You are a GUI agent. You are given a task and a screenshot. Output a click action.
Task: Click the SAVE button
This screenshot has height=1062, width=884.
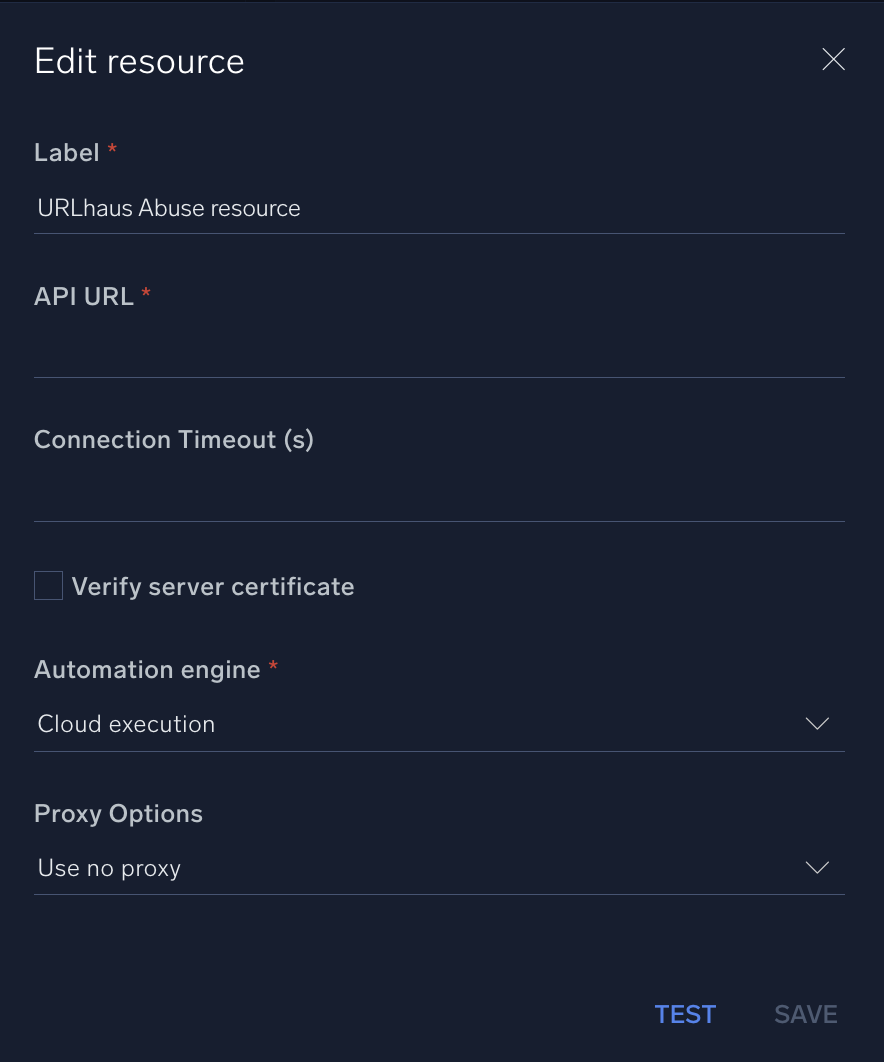(805, 1013)
